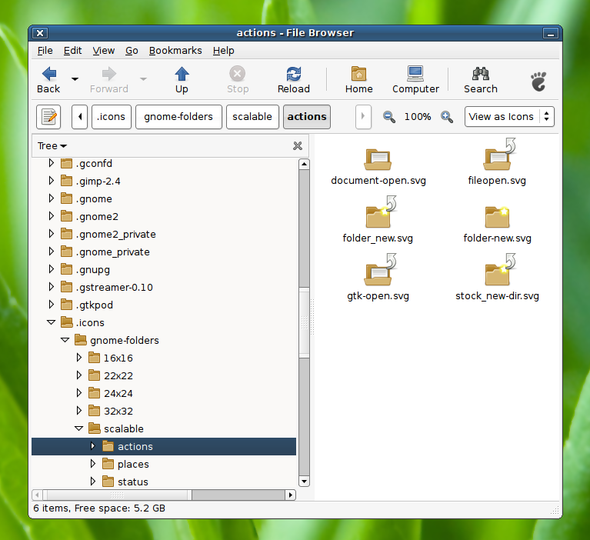
Task: Click the Stop loading button
Action: [x=237, y=80]
